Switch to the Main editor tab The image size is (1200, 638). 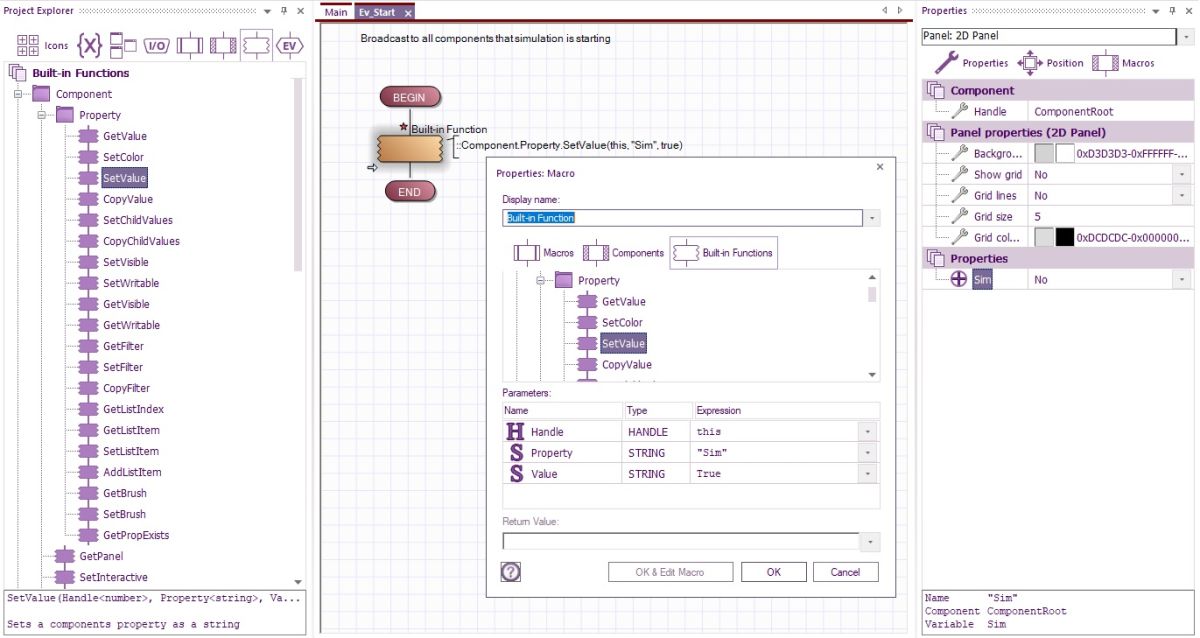[x=335, y=13]
